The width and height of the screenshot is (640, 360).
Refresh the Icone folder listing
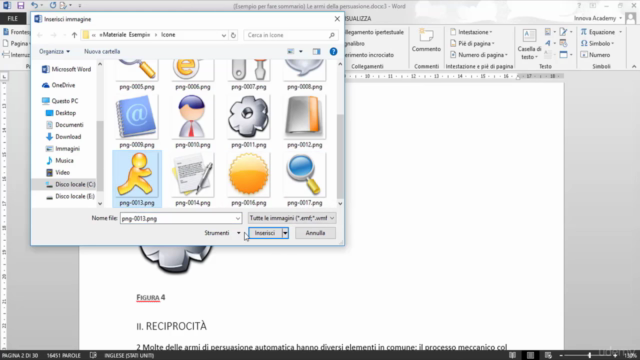tap(233, 35)
